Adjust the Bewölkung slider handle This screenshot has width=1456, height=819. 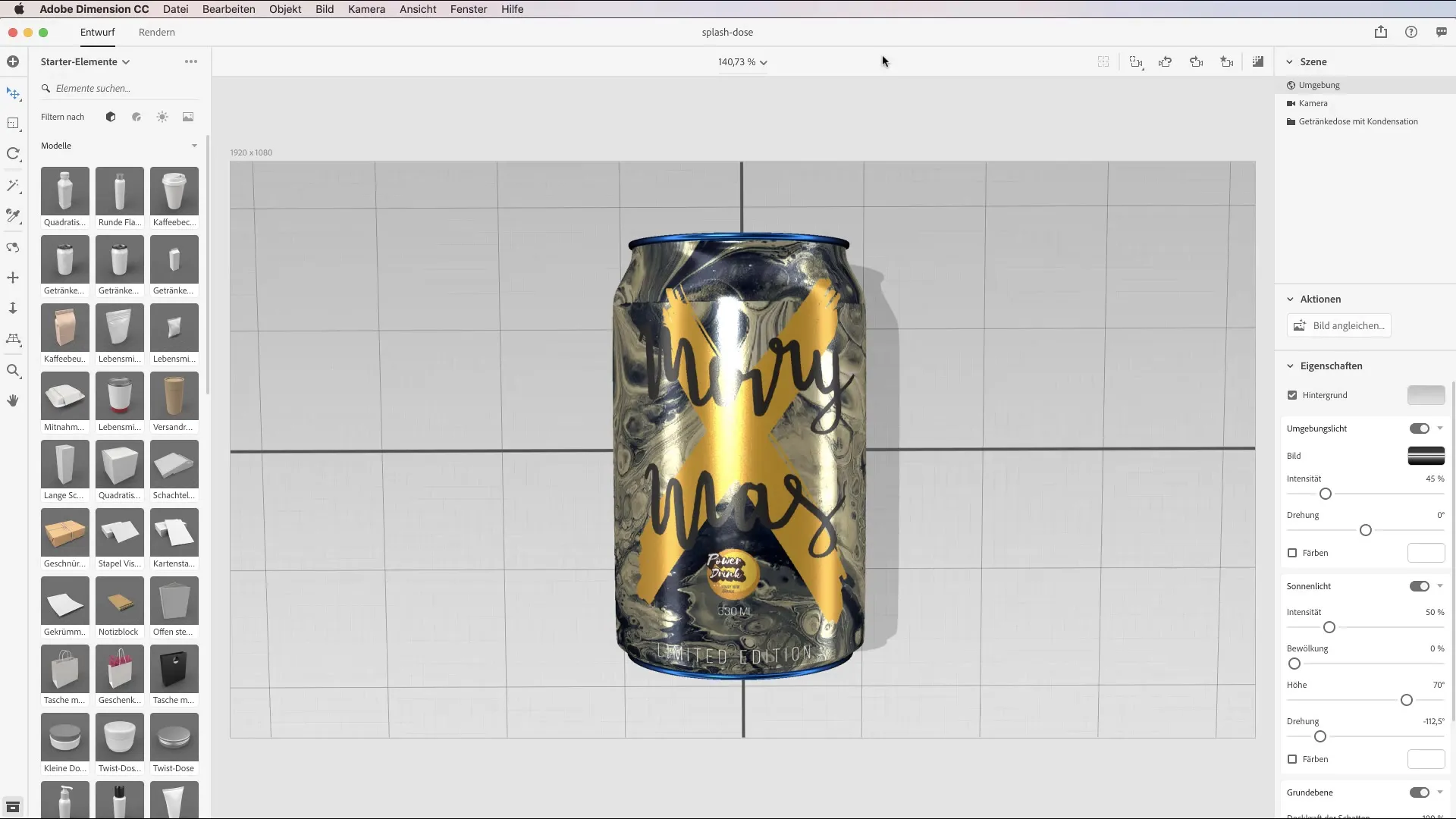click(1294, 664)
